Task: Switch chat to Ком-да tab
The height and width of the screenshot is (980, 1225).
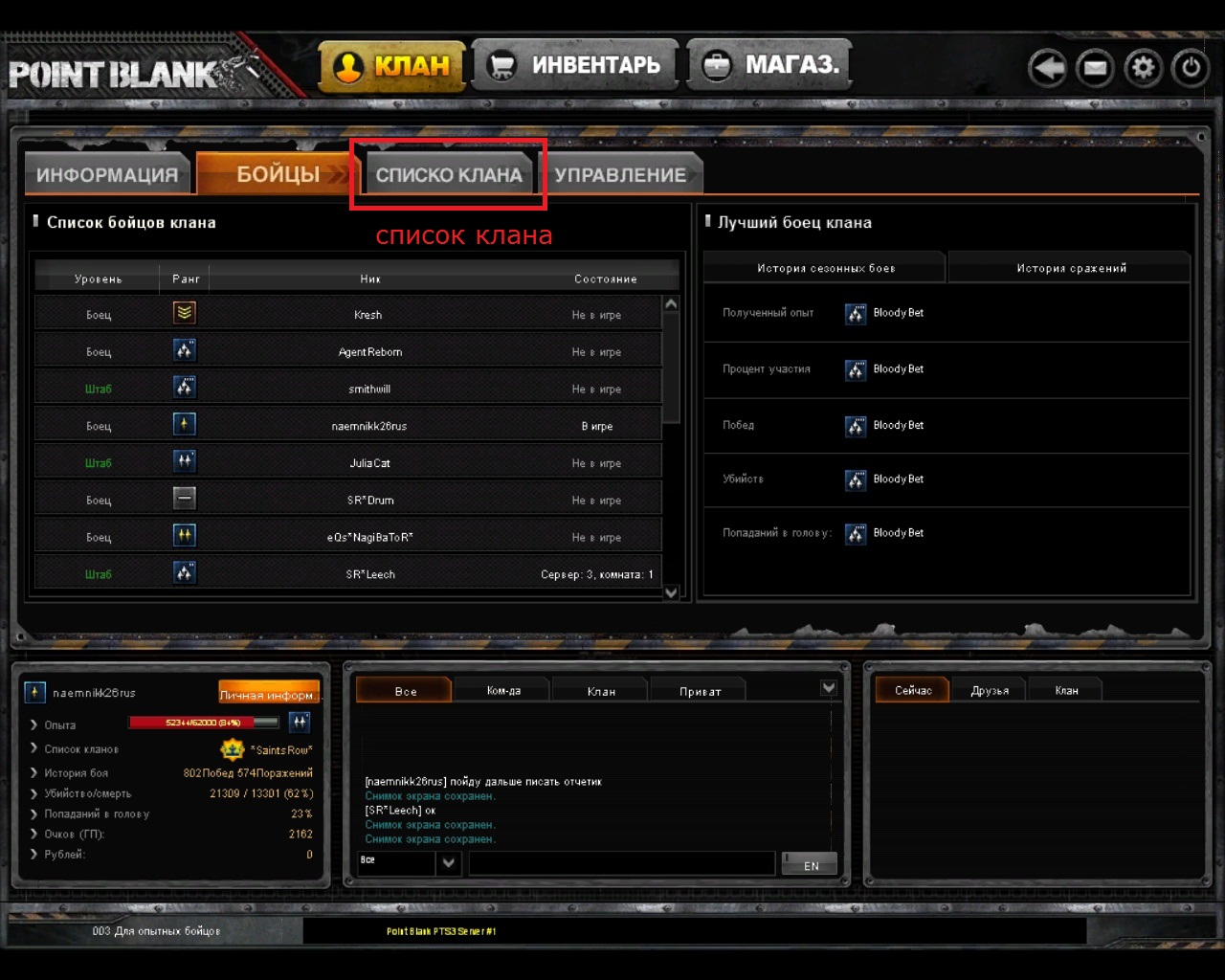Action: click(x=503, y=690)
